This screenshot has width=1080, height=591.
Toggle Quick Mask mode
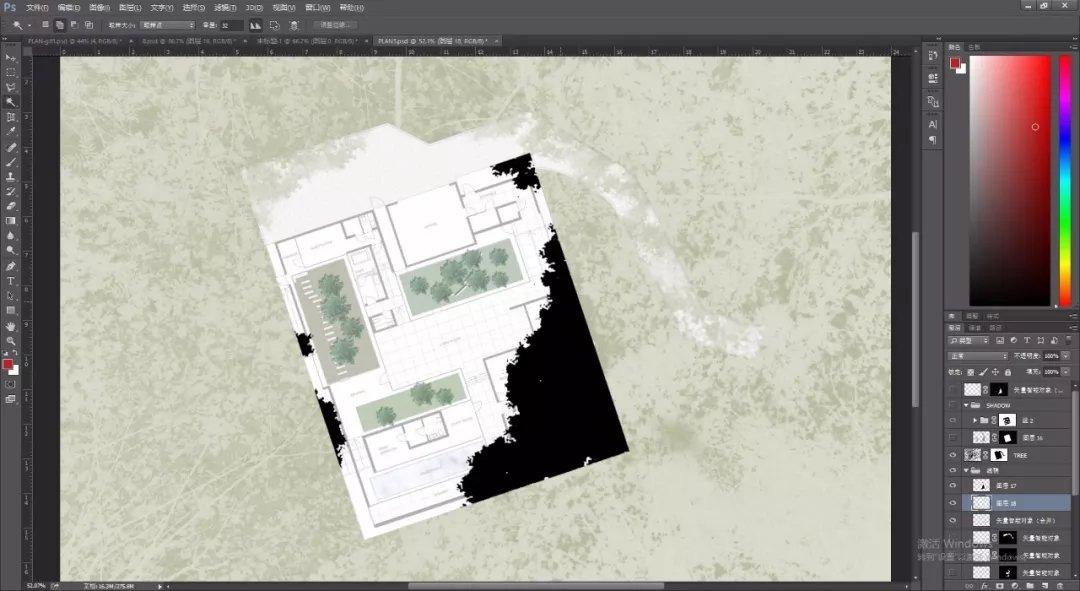pos(10,384)
